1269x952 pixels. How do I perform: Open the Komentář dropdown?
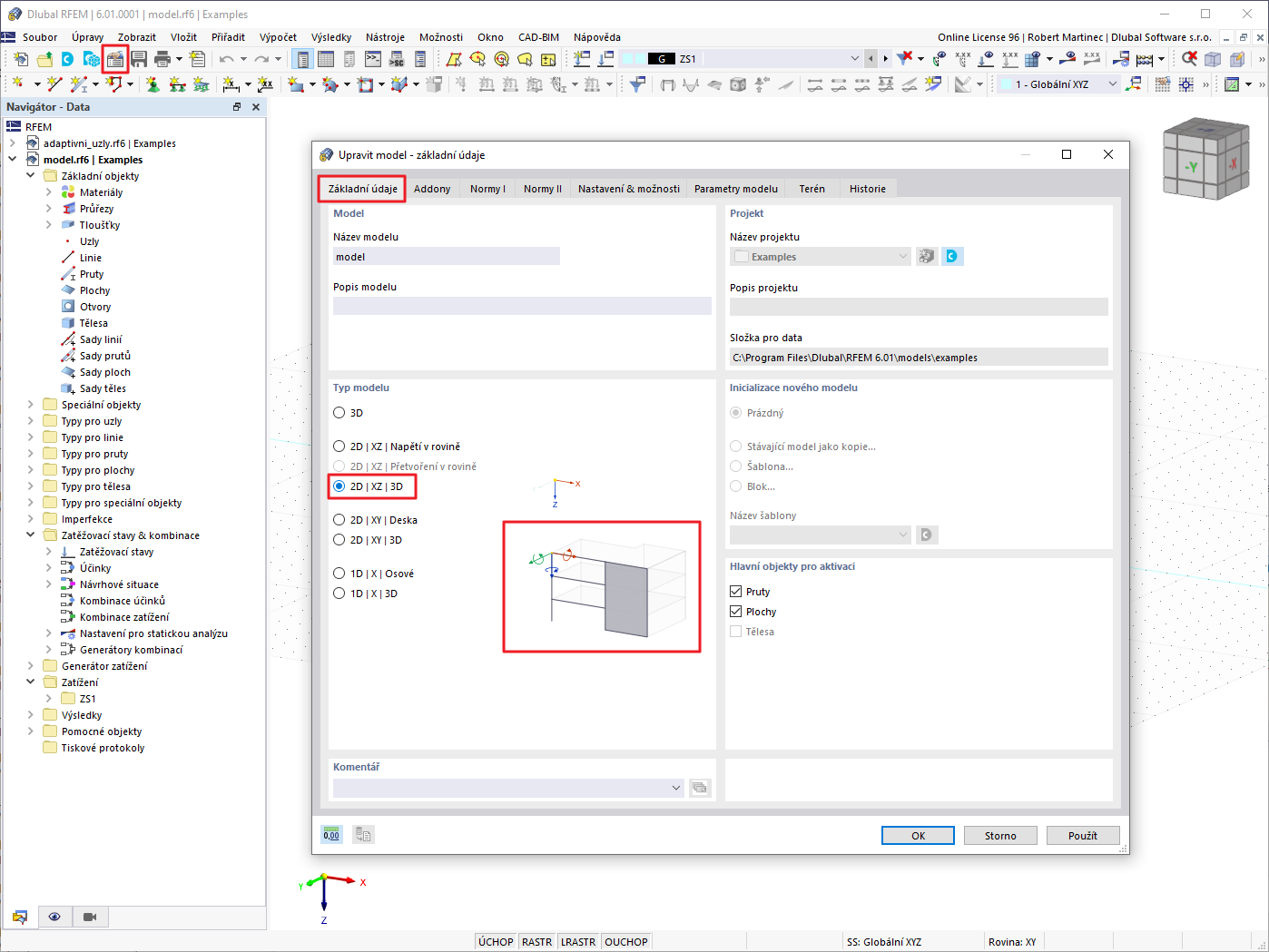coord(675,788)
